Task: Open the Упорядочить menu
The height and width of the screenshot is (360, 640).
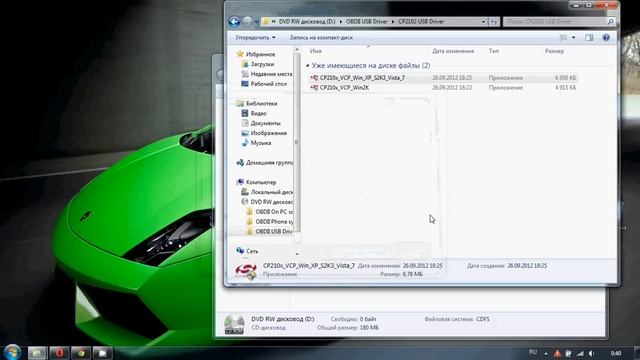Action: [255, 38]
